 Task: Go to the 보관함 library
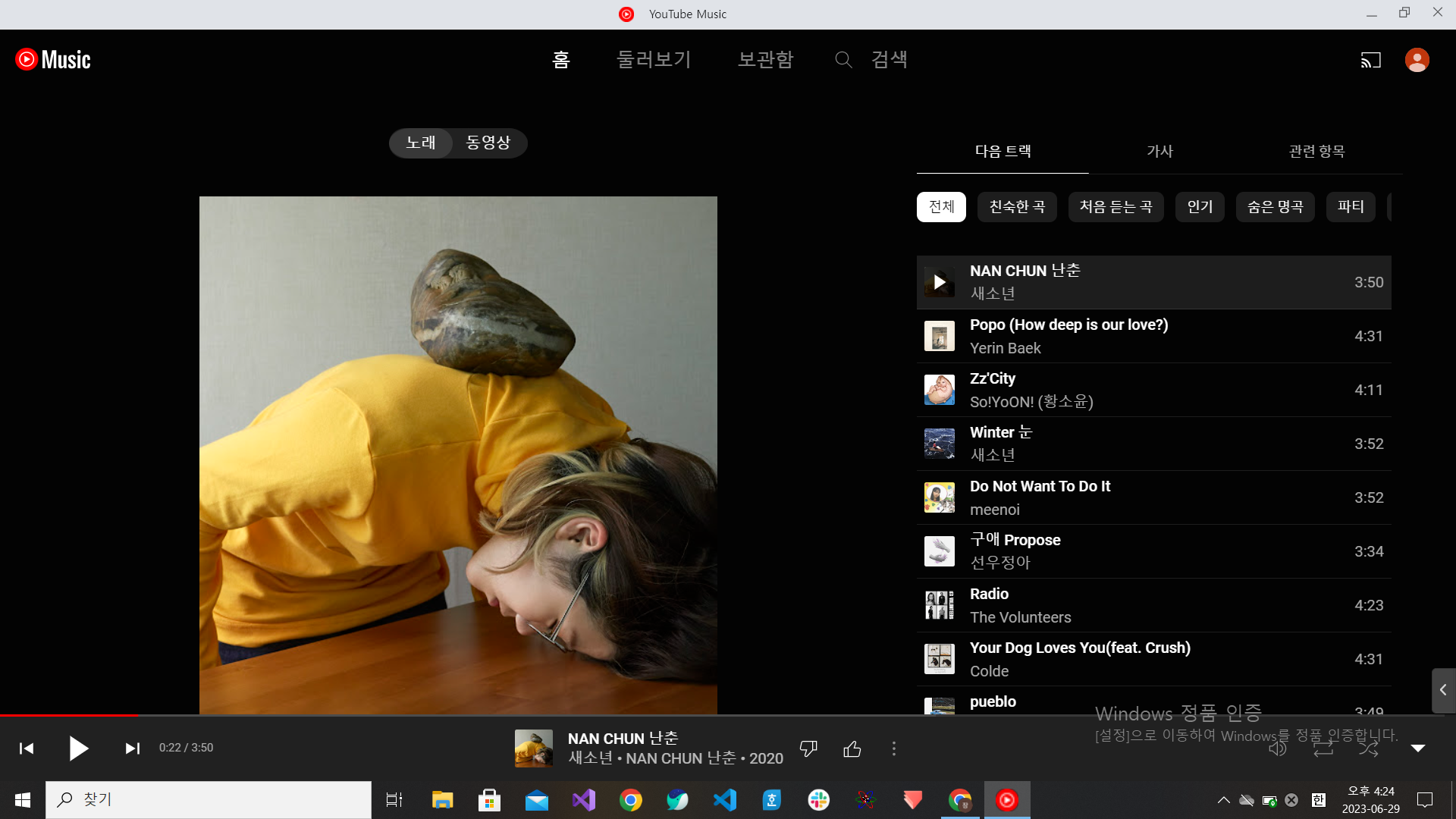pos(766,60)
